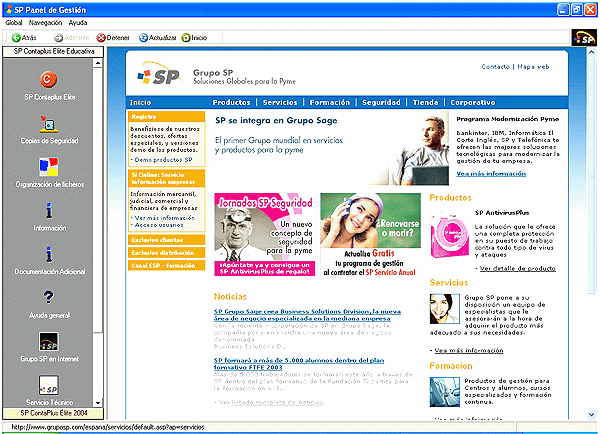
Task: Open SP Contaplus Elite icon
Action: click(48, 79)
